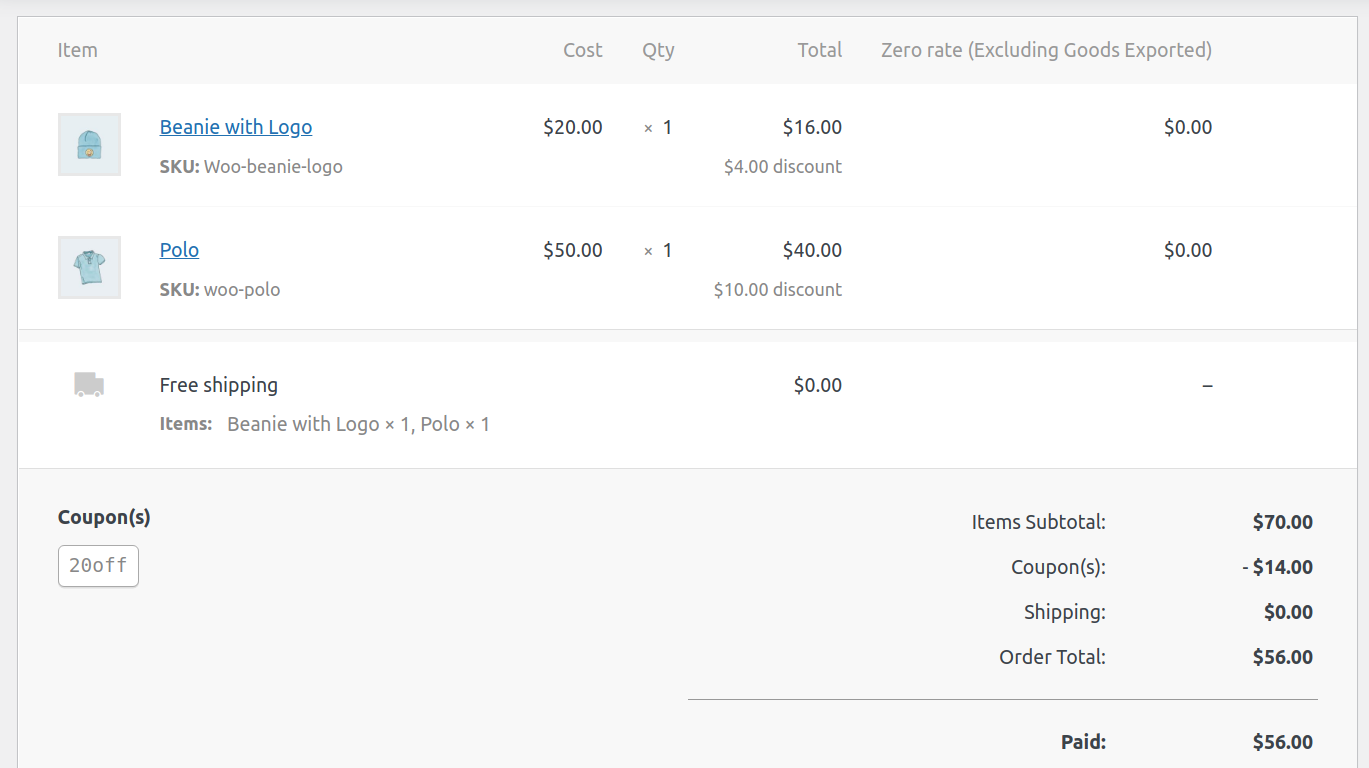This screenshot has width=1369, height=768.
Task: Click the Total column header
Action: click(819, 50)
